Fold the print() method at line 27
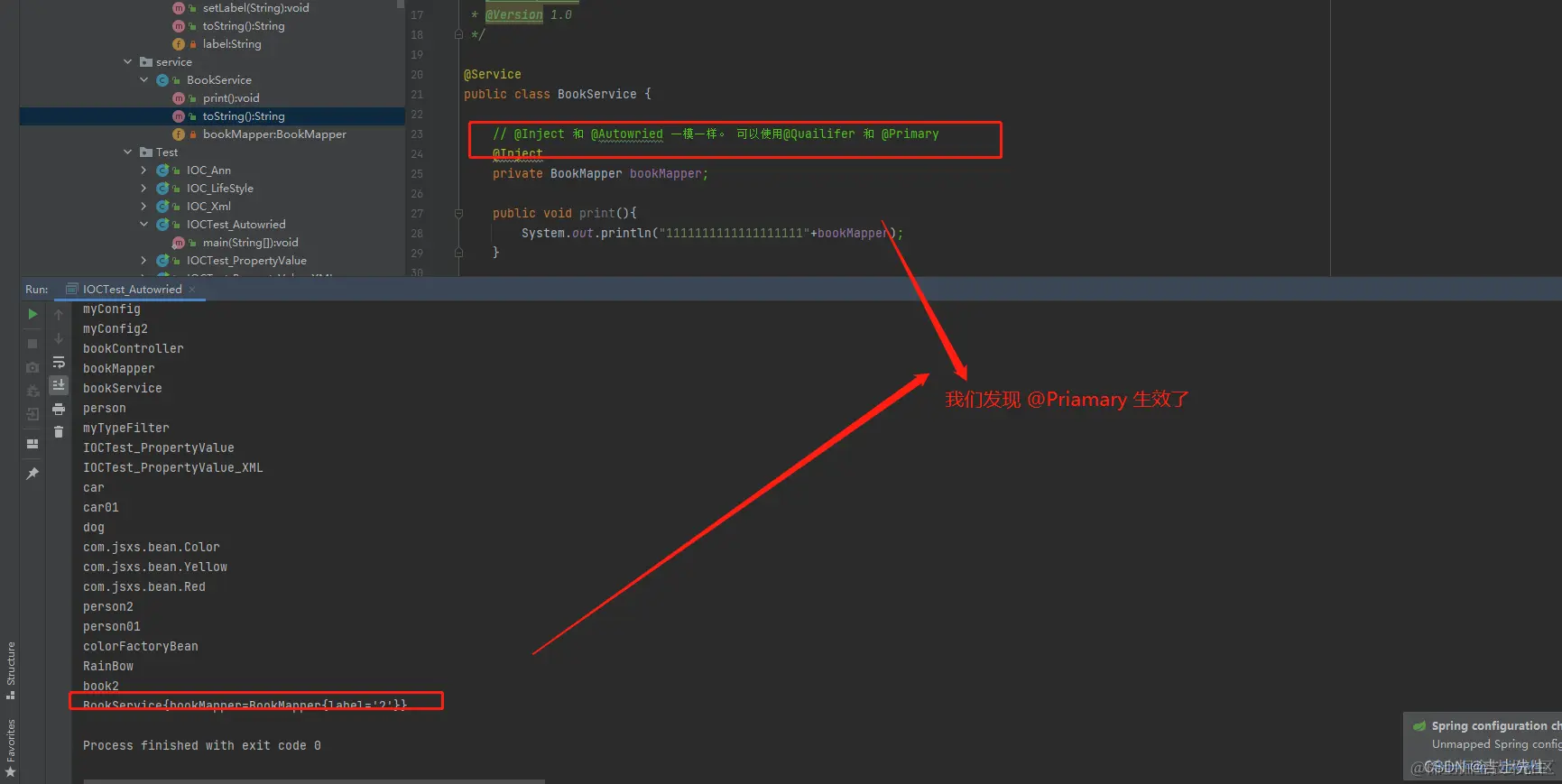 [458, 214]
